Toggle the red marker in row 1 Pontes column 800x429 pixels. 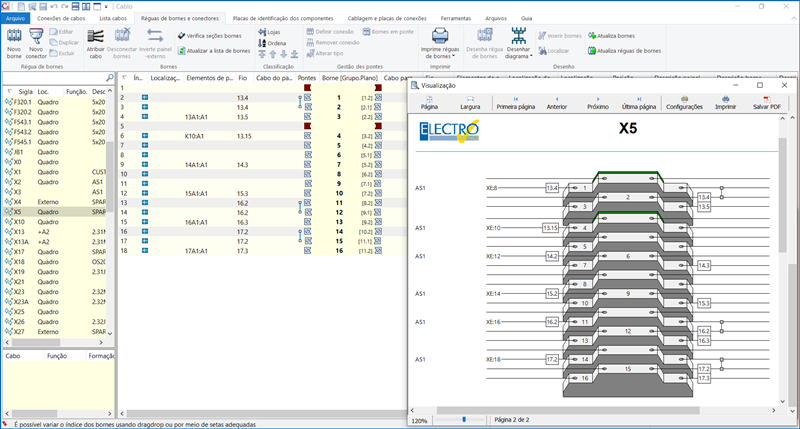[308, 88]
